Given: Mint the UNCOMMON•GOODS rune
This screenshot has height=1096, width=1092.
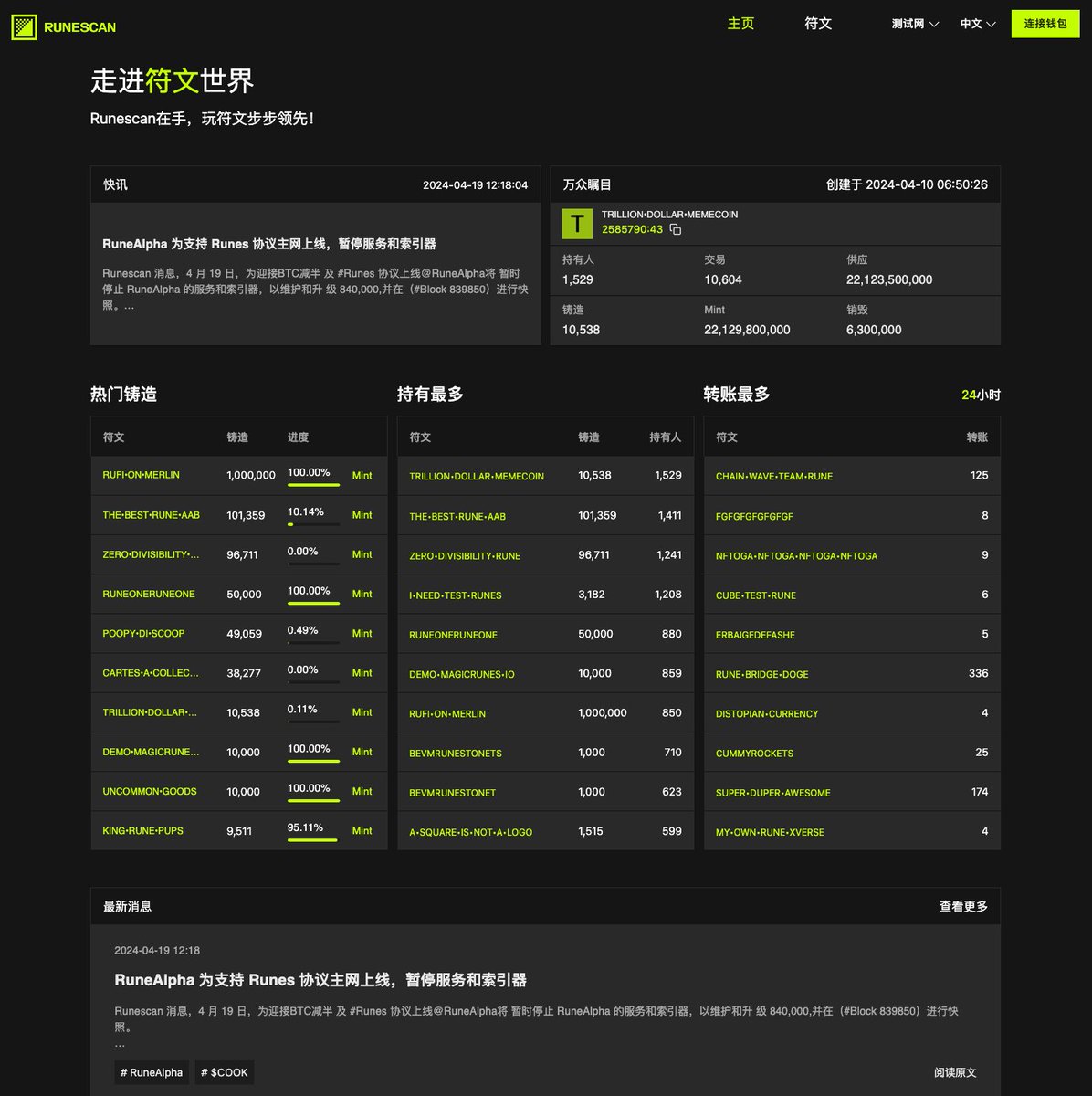Looking at the screenshot, I should pos(362,791).
